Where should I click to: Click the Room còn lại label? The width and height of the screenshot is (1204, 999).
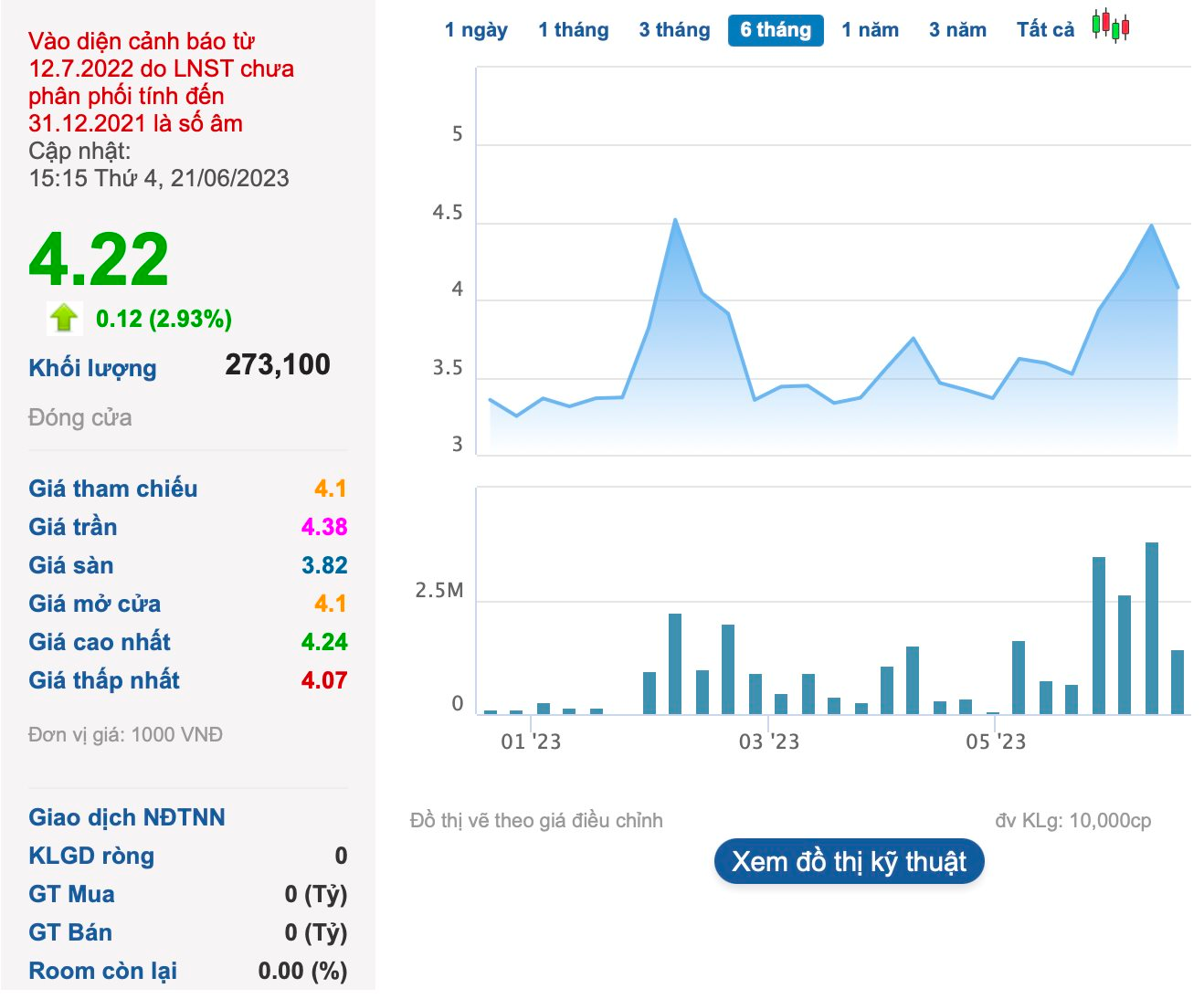click(x=103, y=971)
